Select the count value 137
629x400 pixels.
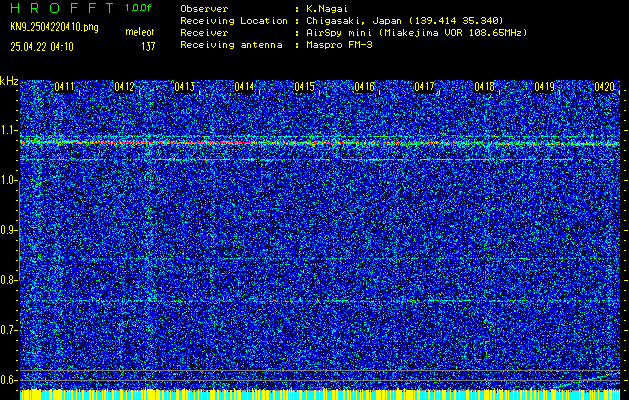coord(148,47)
